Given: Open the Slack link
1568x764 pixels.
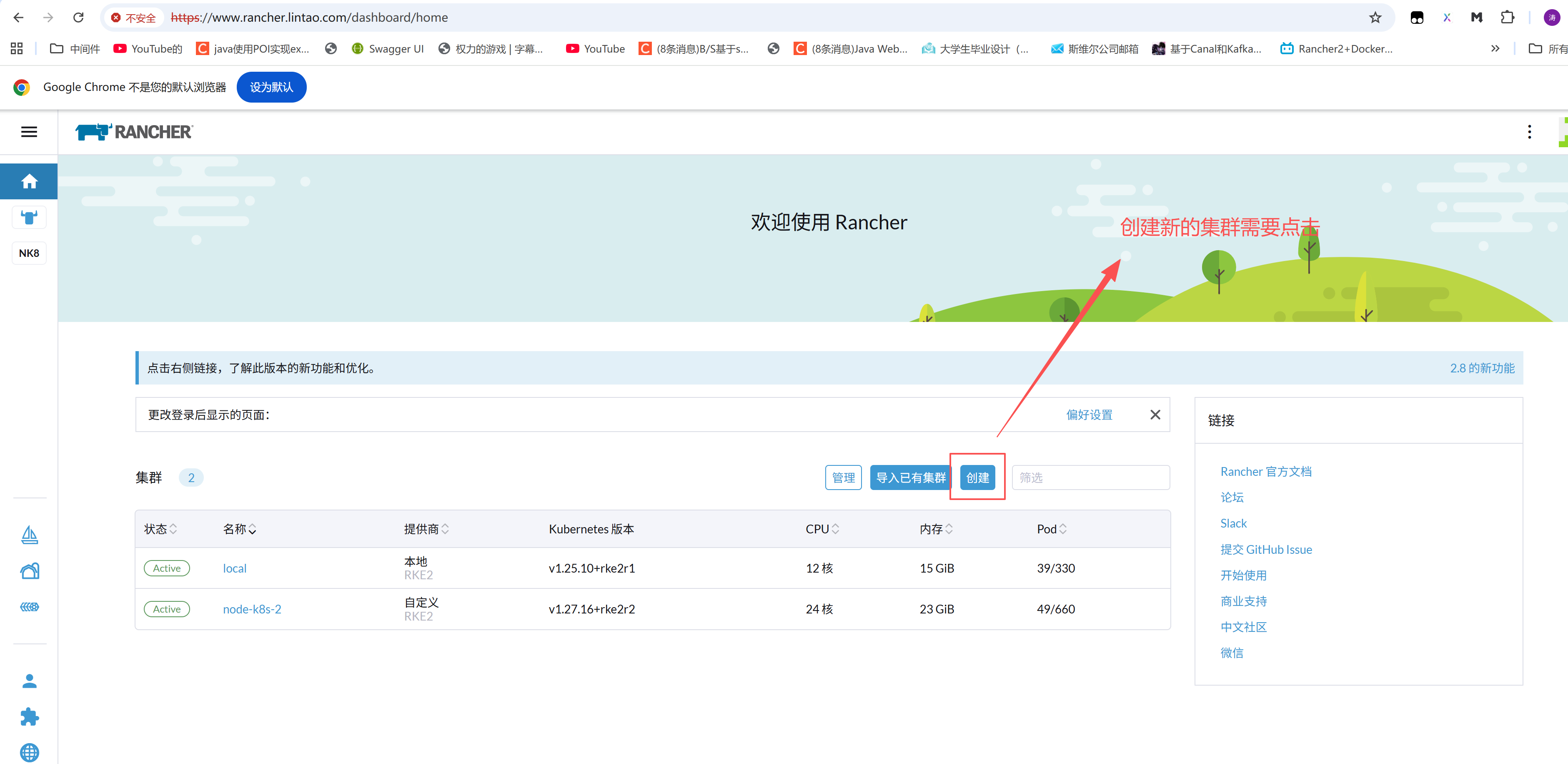Looking at the screenshot, I should [1233, 523].
